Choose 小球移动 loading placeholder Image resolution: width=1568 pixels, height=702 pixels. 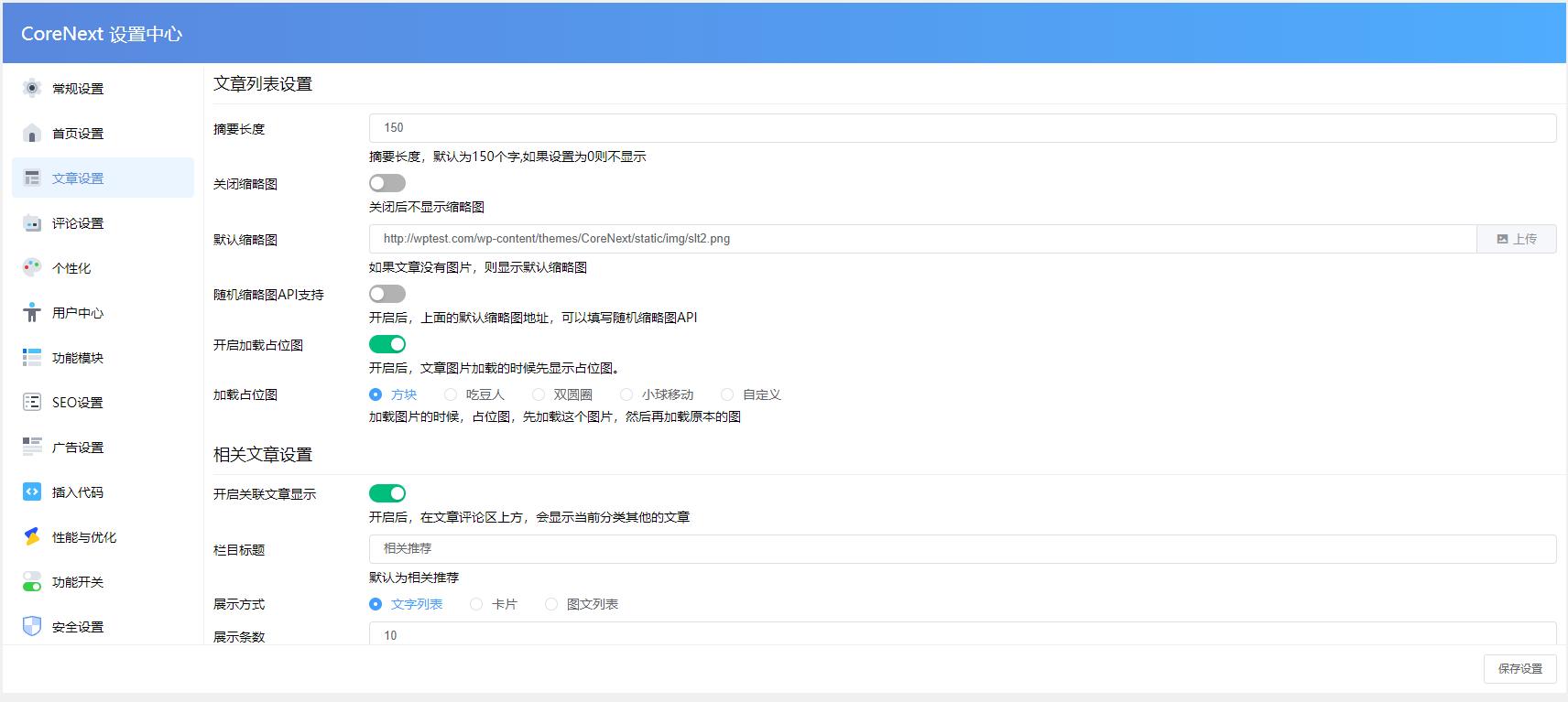pyautogui.click(x=626, y=394)
